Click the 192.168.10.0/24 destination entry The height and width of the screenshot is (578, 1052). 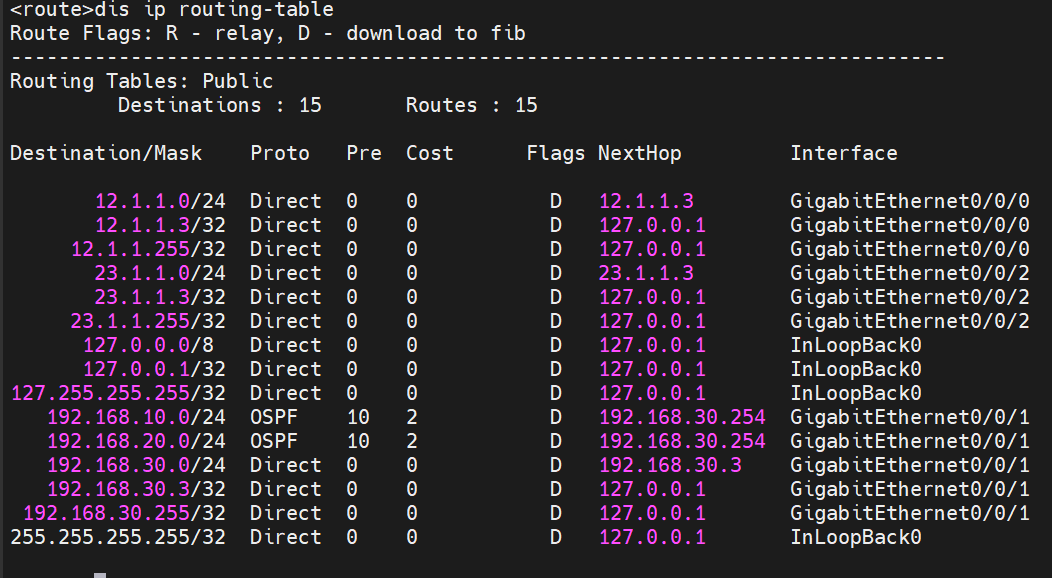[136, 417]
